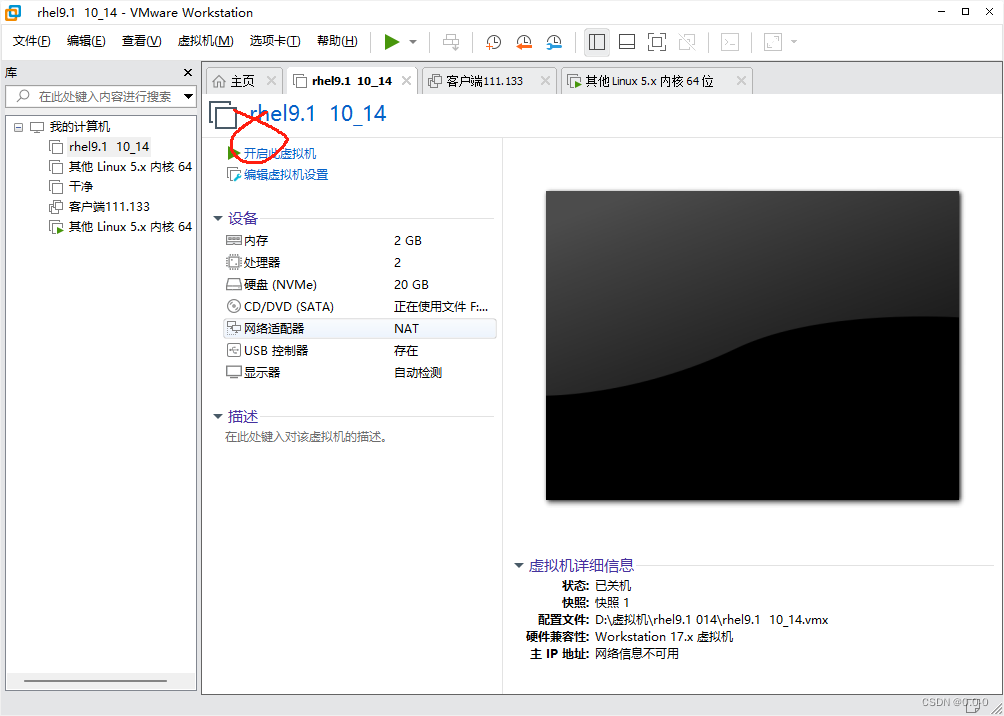Image resolution: width=1004 pixels, height=716 pixels.
Task: Select the 显示器 display device row
Action: 359,373
